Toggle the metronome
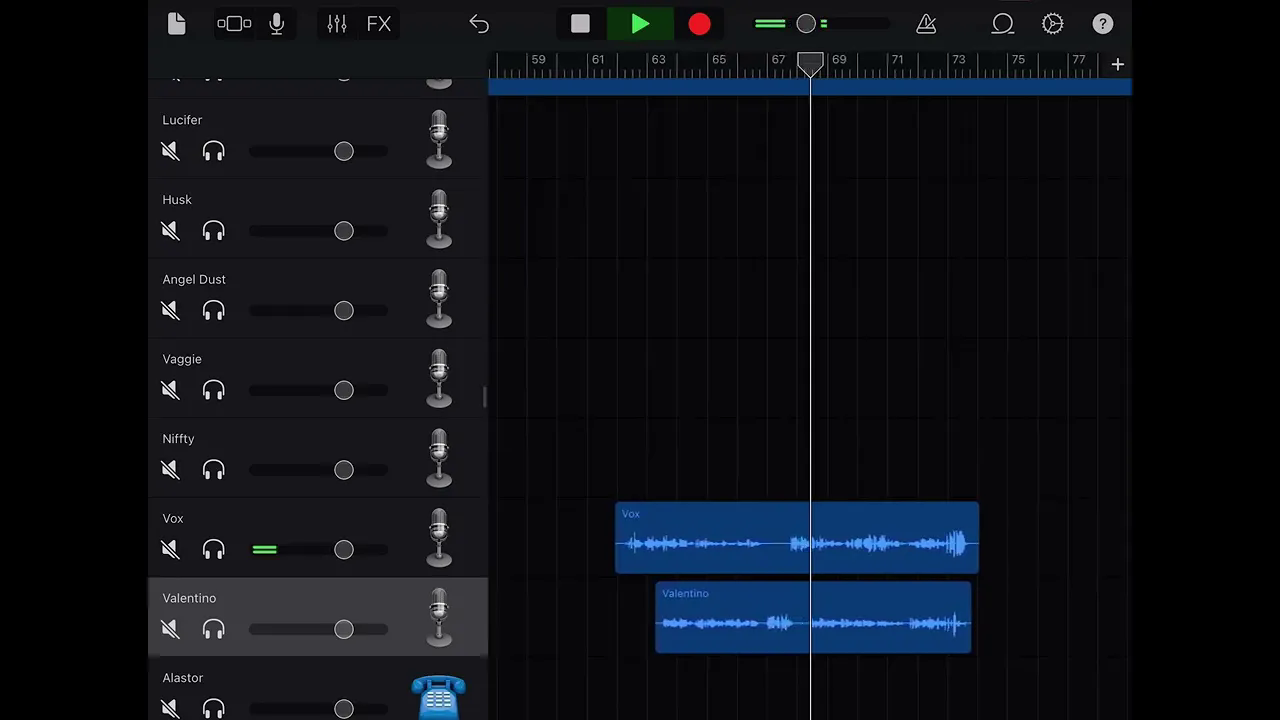 tap(926, 24)
